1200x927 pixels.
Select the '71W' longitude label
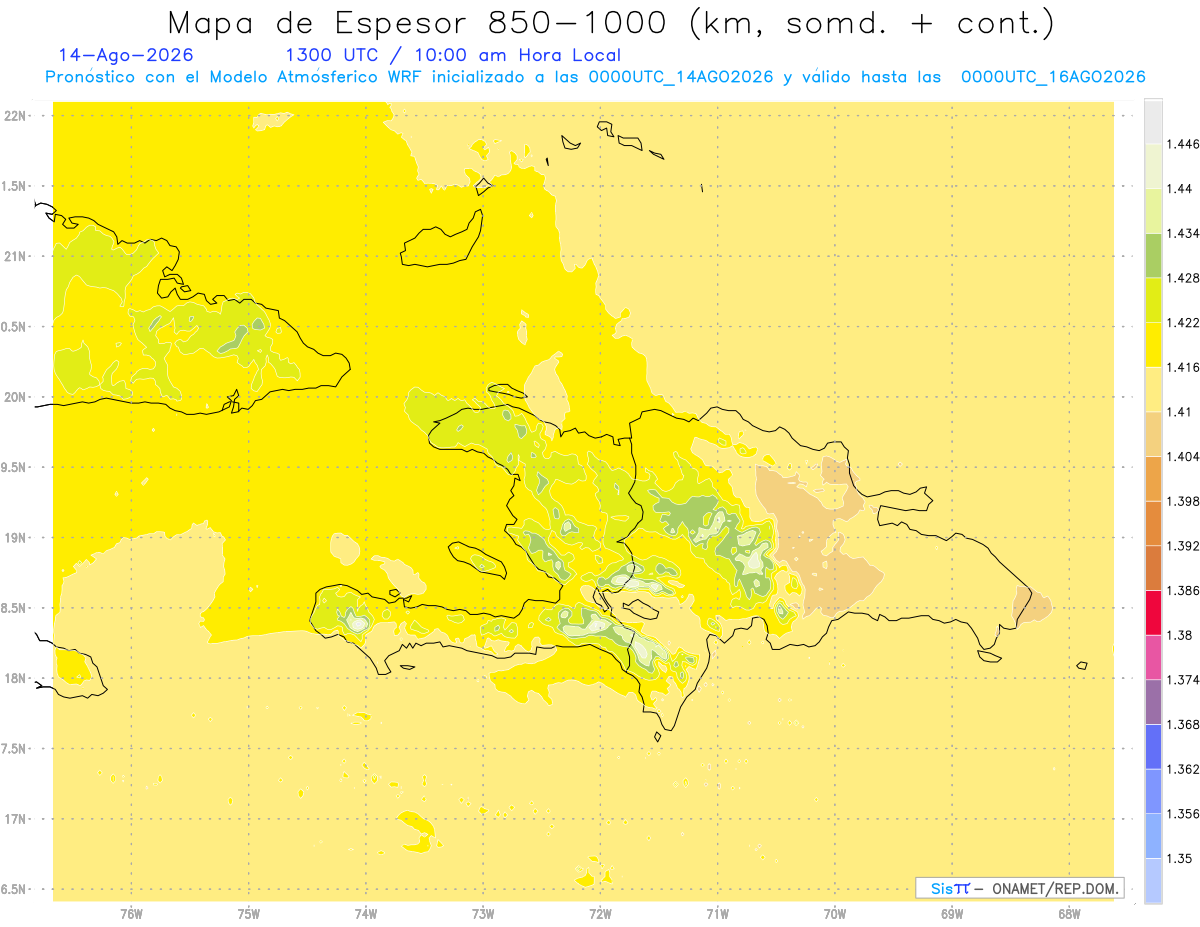pos(717,913)
